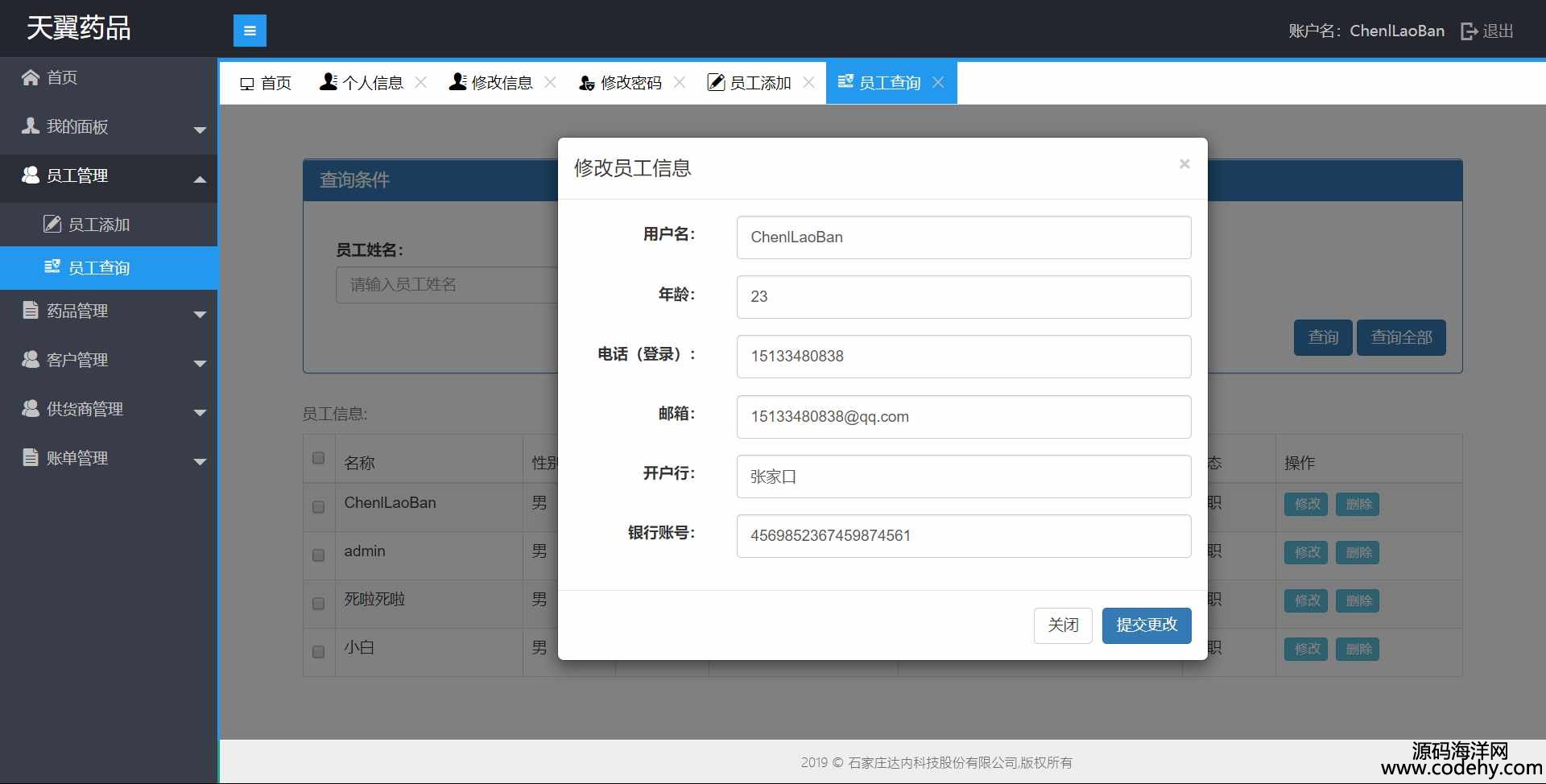This screenshot has width=1546, height=784.
Task: Submit changes with 提交更改 button
Action: (1146, 625)
